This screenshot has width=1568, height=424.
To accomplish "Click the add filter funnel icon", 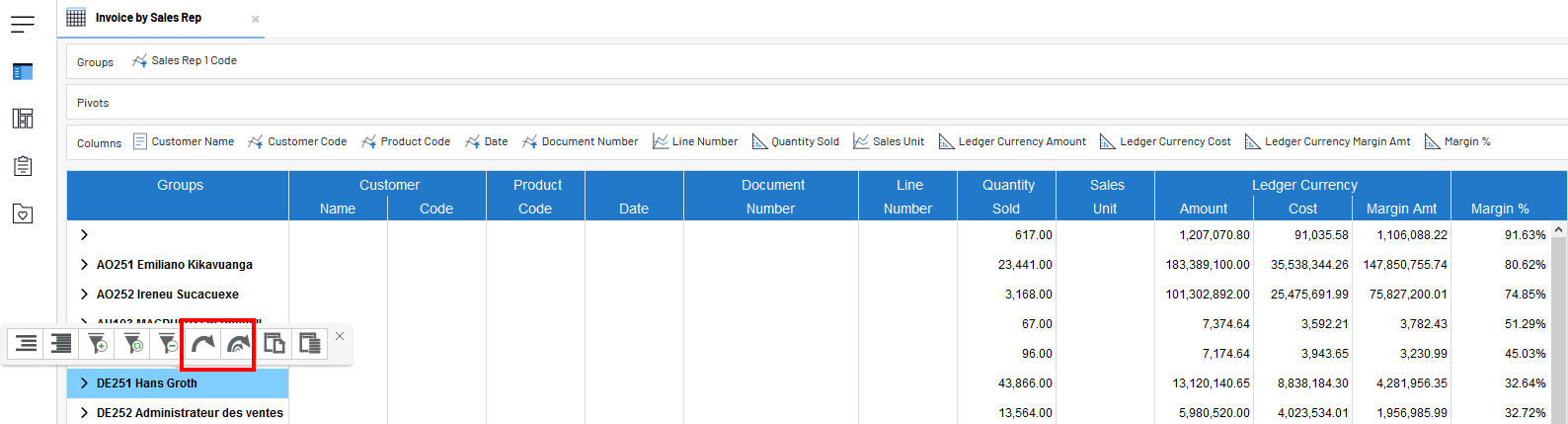I will point(97,343).
